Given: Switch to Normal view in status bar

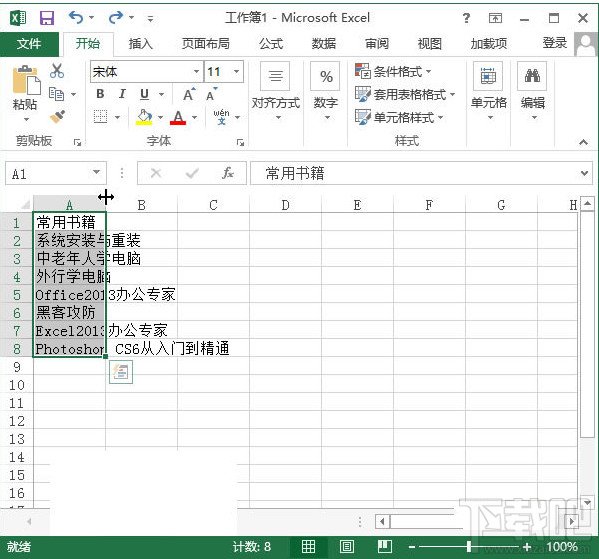Looking at the screenshot, I should 308,547.
